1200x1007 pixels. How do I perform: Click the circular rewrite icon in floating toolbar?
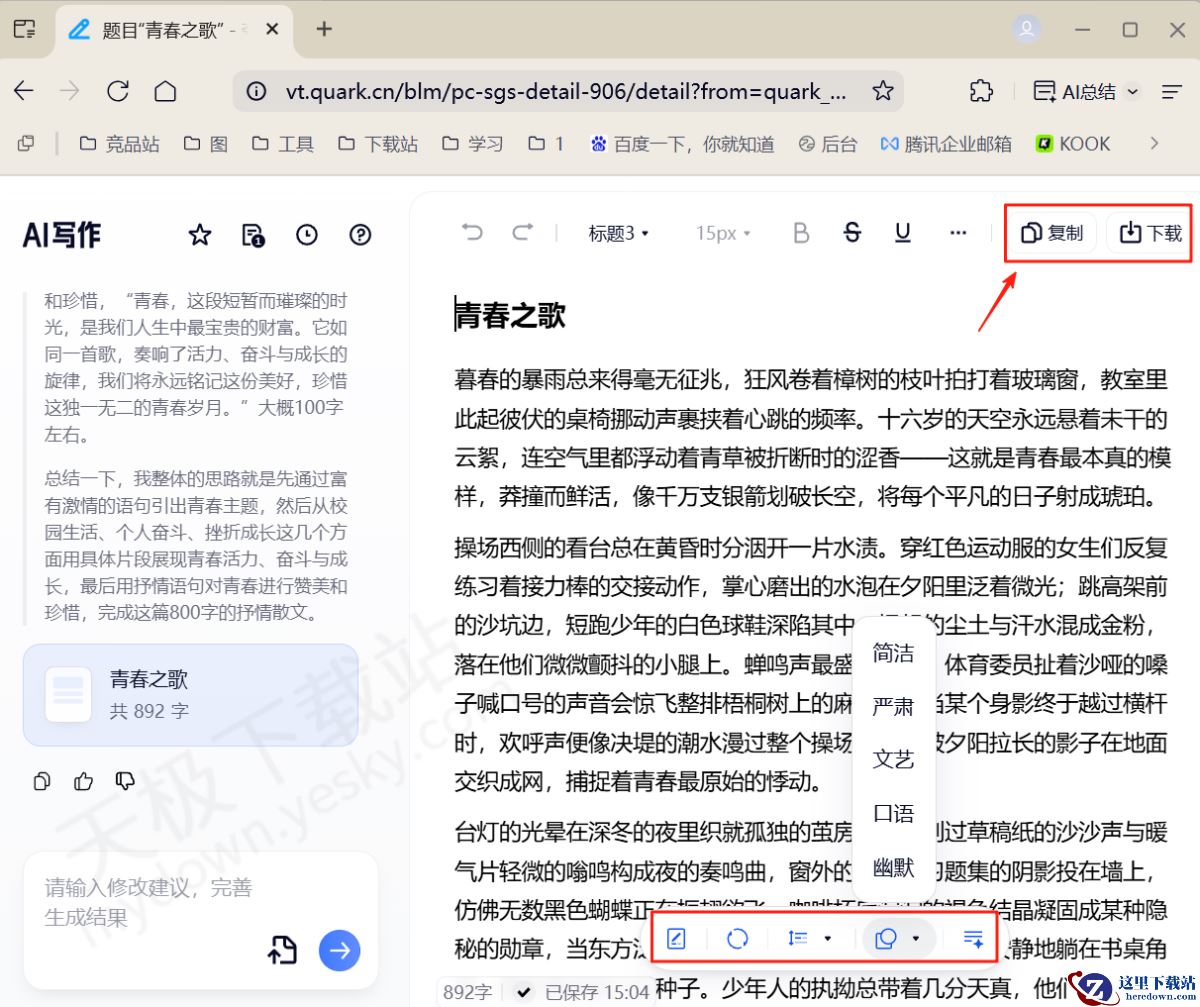pos(737,938)
